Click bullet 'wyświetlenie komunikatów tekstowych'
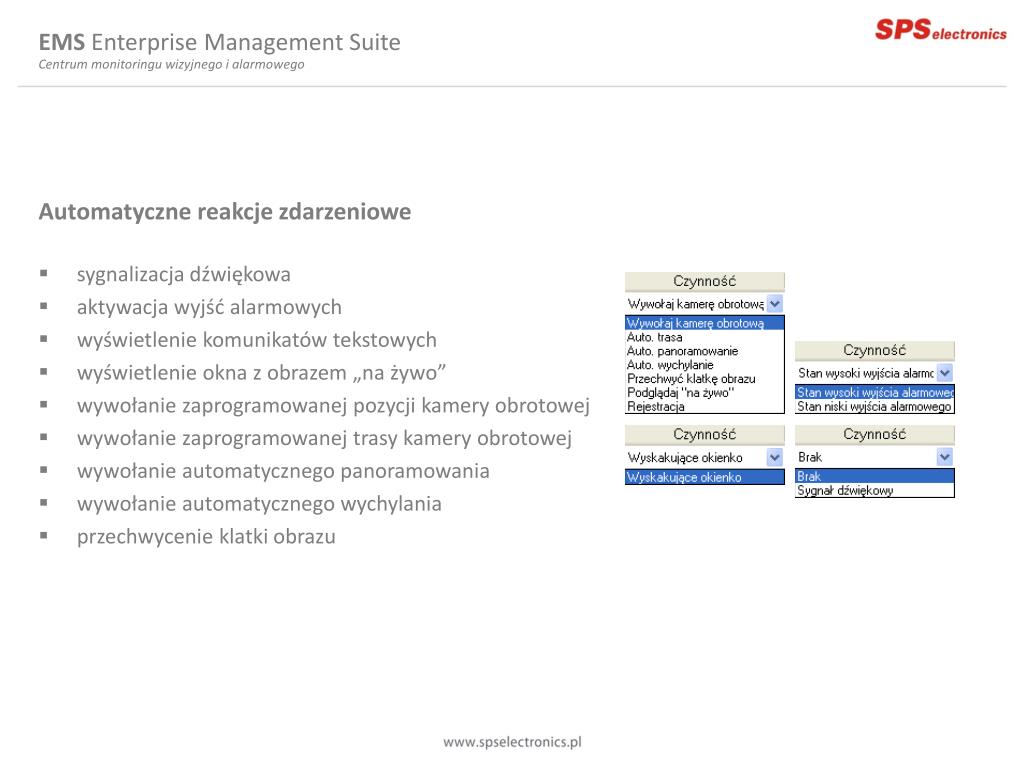 257,340
